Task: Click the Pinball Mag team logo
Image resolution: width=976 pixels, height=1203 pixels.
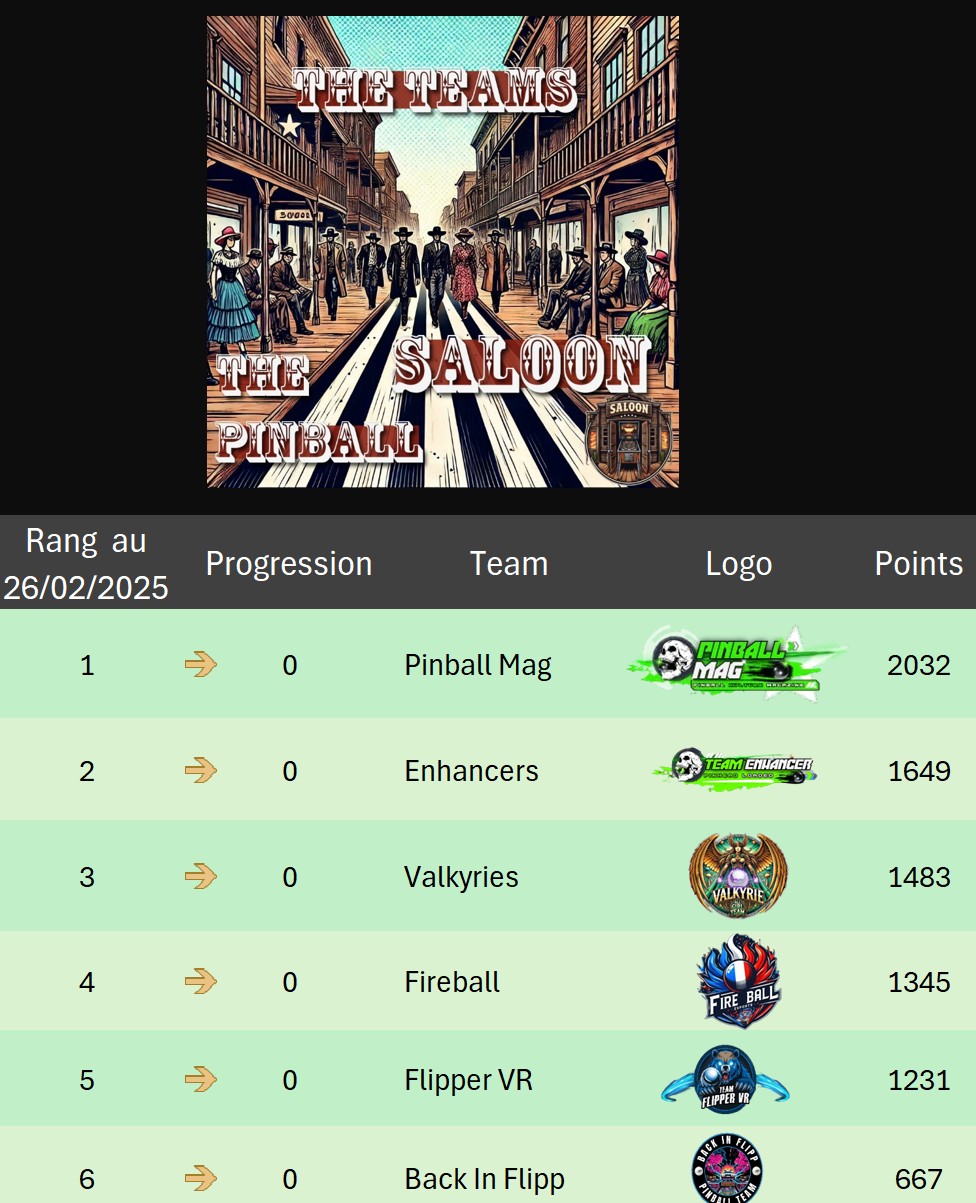Action: click(x=738, y=663)
